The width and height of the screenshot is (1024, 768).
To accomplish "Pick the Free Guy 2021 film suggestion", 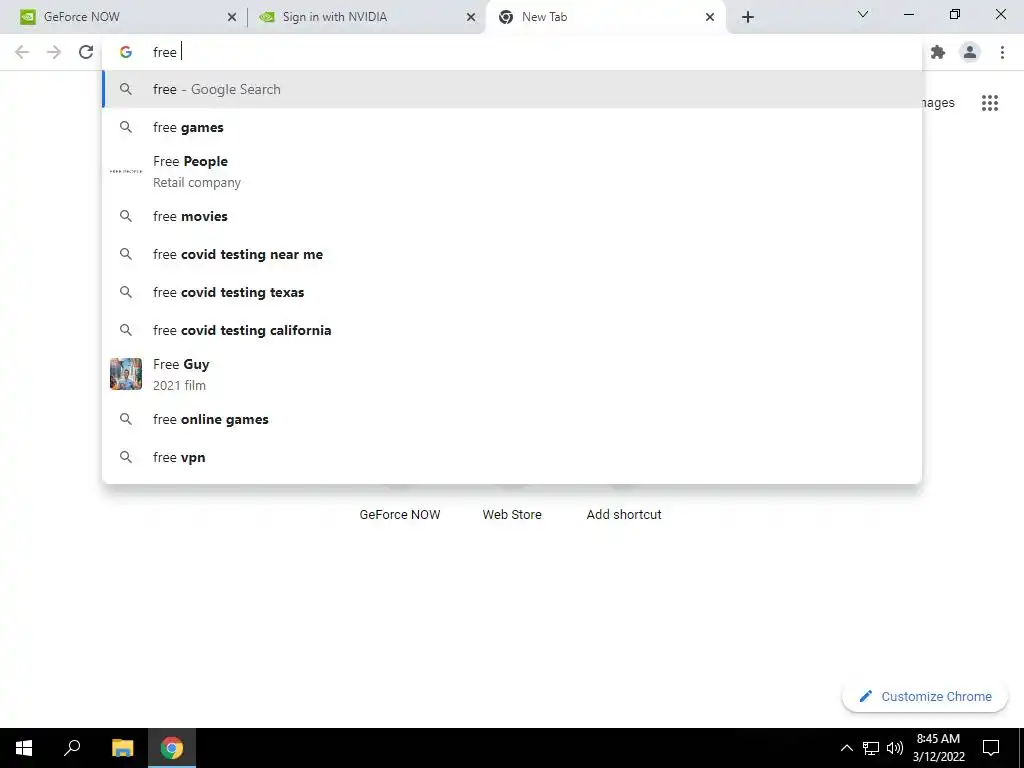I will click(512, 374).
